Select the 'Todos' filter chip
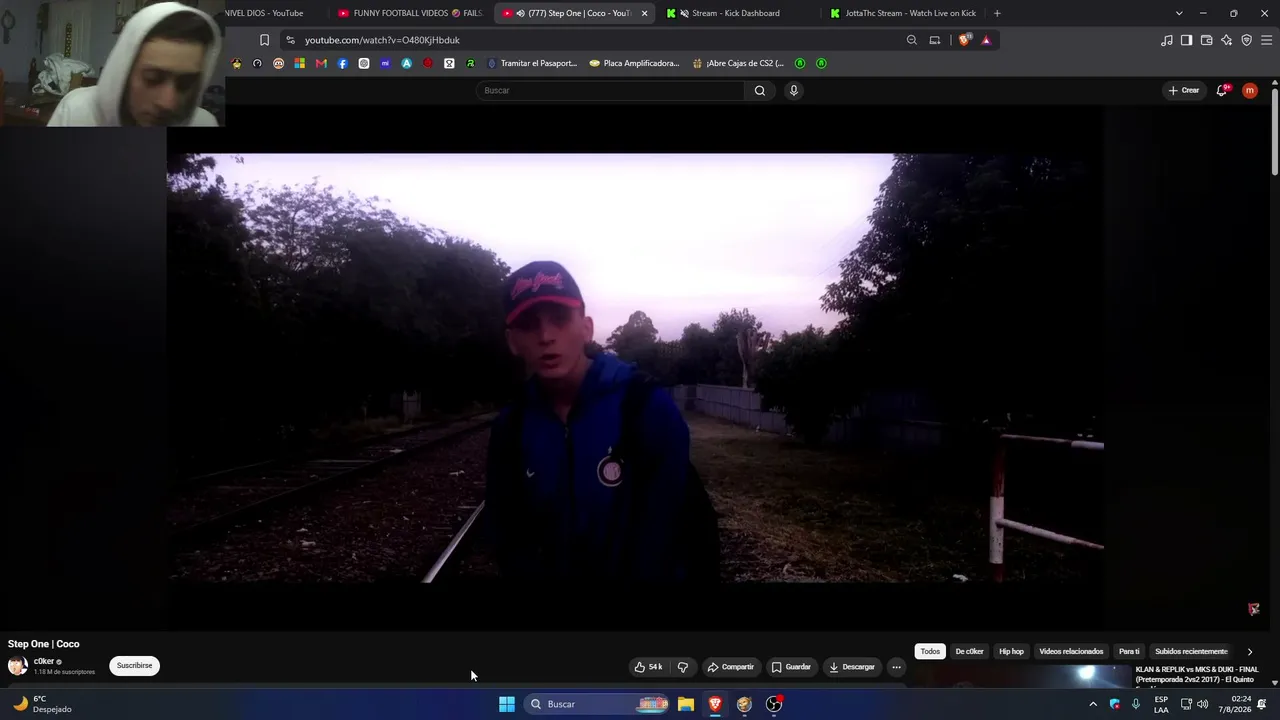This screenshot has height=720, width=1280. (930, 652)
